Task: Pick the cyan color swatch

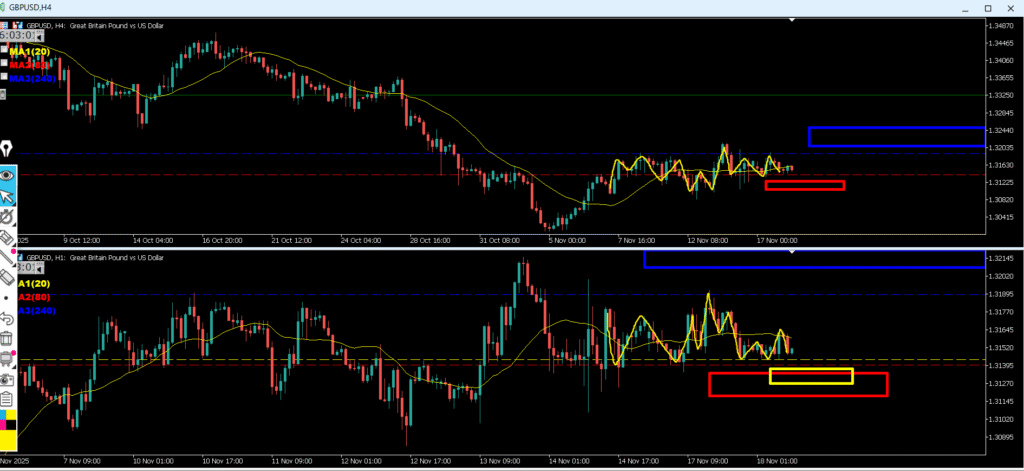Action: tap(4, 415)
